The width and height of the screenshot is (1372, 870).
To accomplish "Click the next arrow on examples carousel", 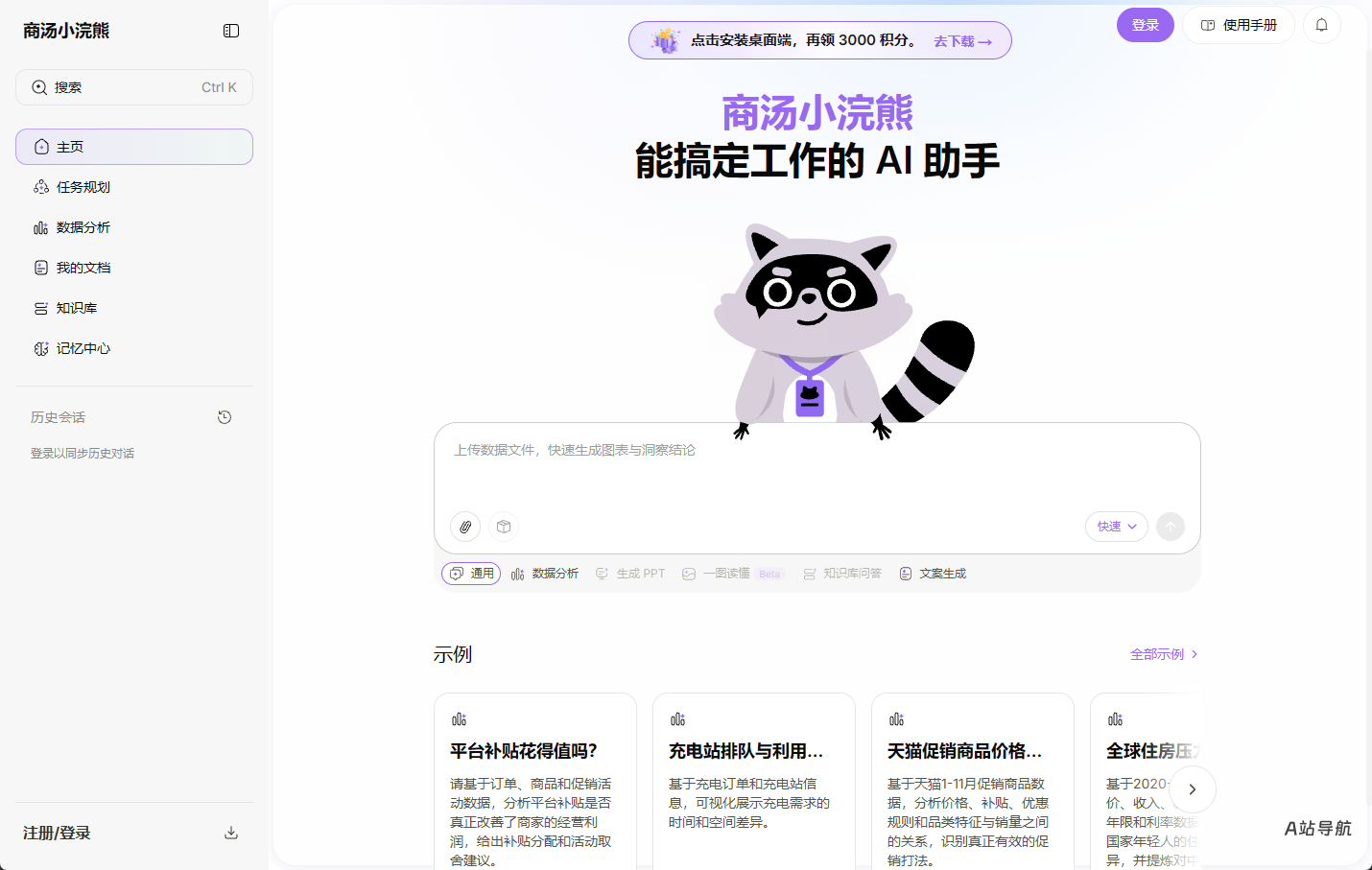I will tap(1193, 789).
